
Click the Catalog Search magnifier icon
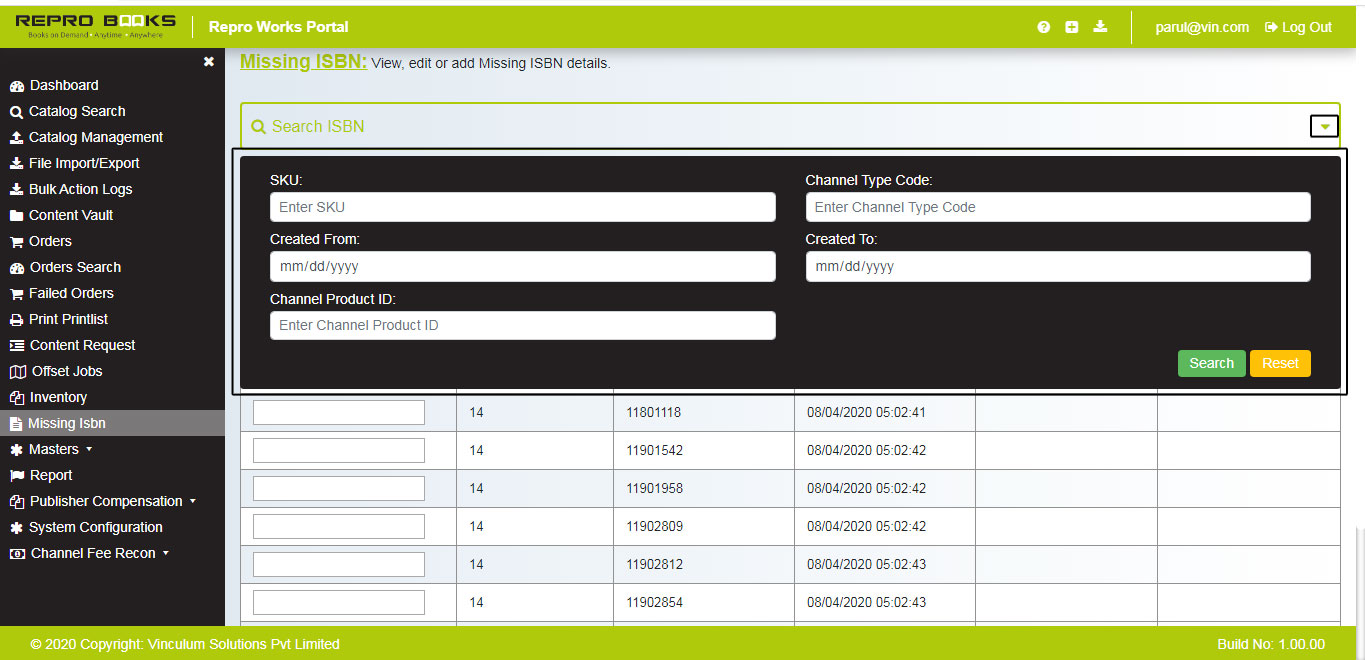tap(14, 111)
